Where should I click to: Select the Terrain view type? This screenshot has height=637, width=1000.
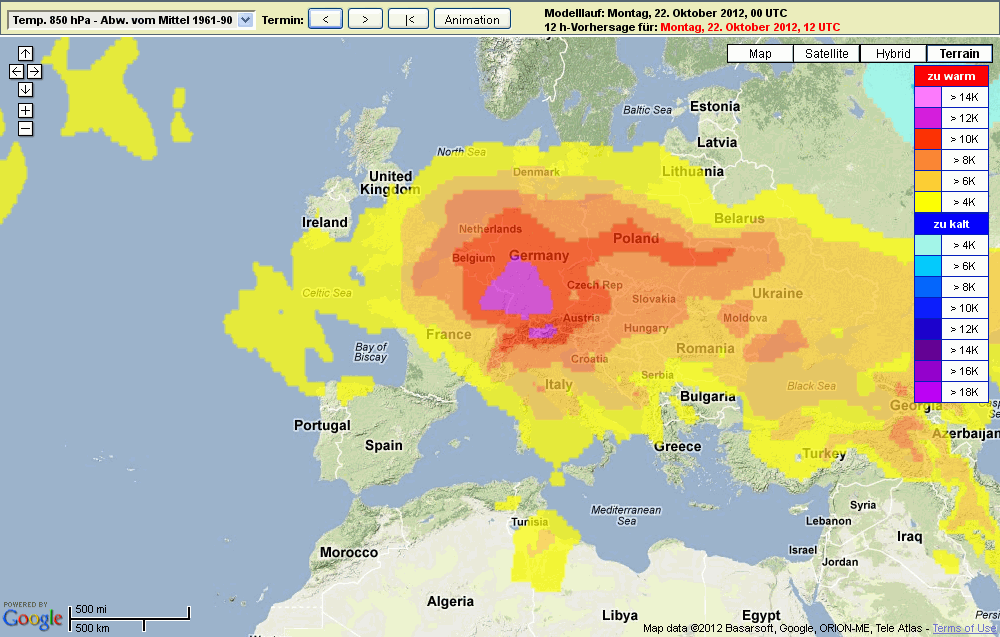959,54
